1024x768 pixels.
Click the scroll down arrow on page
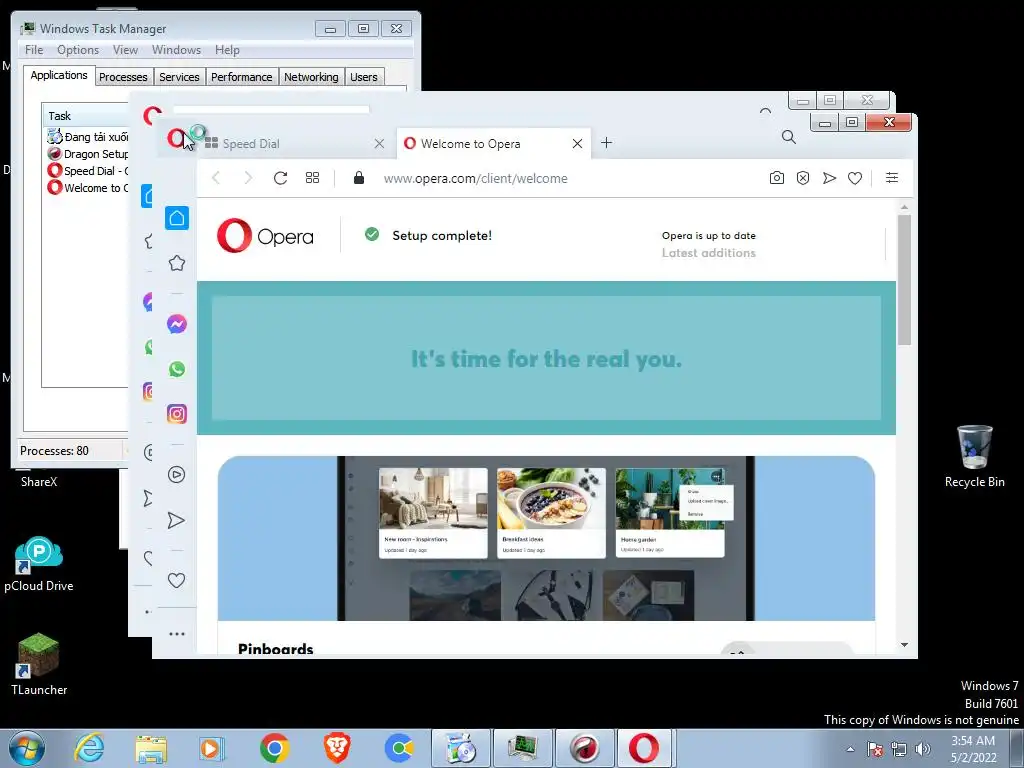point(904,645)
